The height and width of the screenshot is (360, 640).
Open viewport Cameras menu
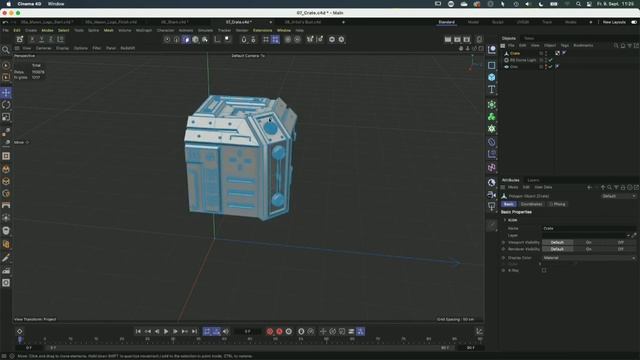[x=43, y=48]
